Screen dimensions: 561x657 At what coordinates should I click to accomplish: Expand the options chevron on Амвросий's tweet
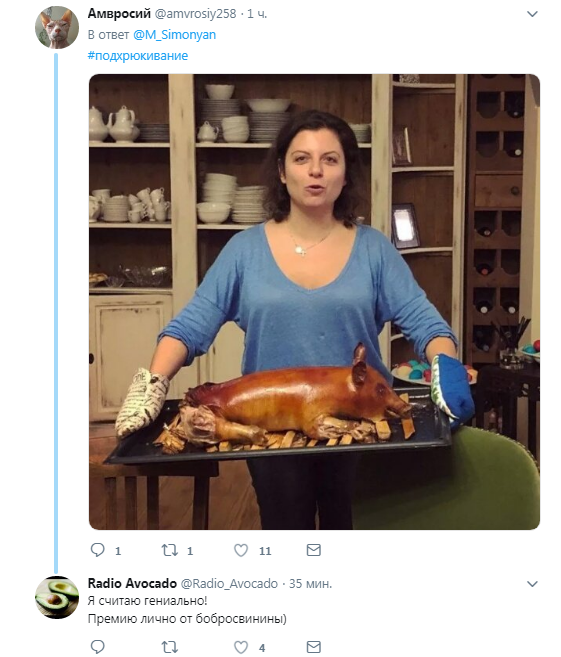click(532, 14)
